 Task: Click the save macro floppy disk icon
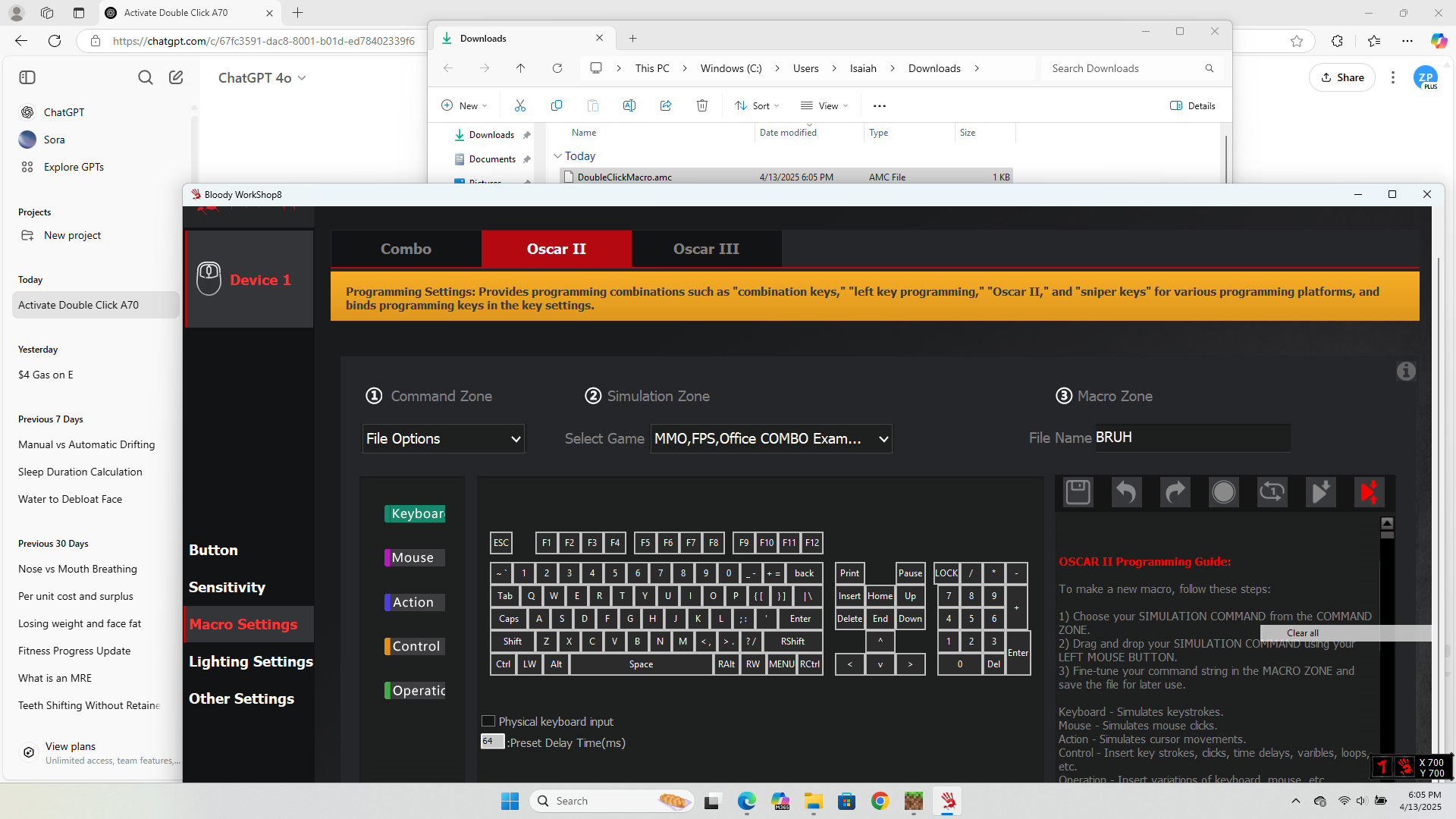coord(1078,492)
